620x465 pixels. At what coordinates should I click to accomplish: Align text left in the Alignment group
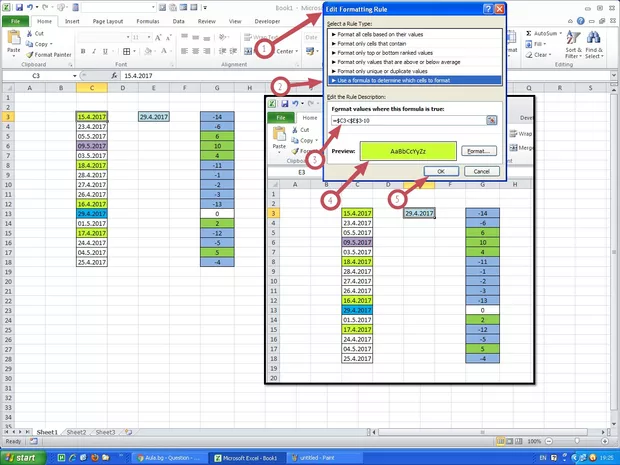coord(184,51)
